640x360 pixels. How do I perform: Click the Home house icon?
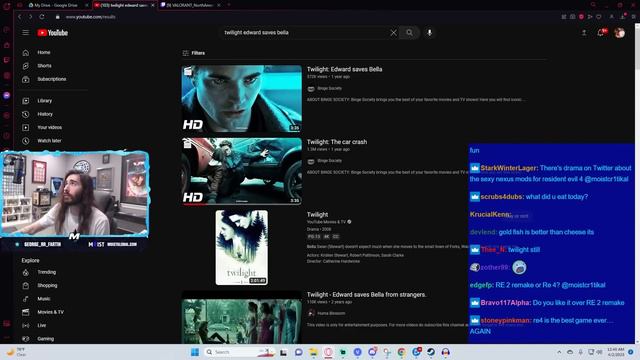click(26, 53)
